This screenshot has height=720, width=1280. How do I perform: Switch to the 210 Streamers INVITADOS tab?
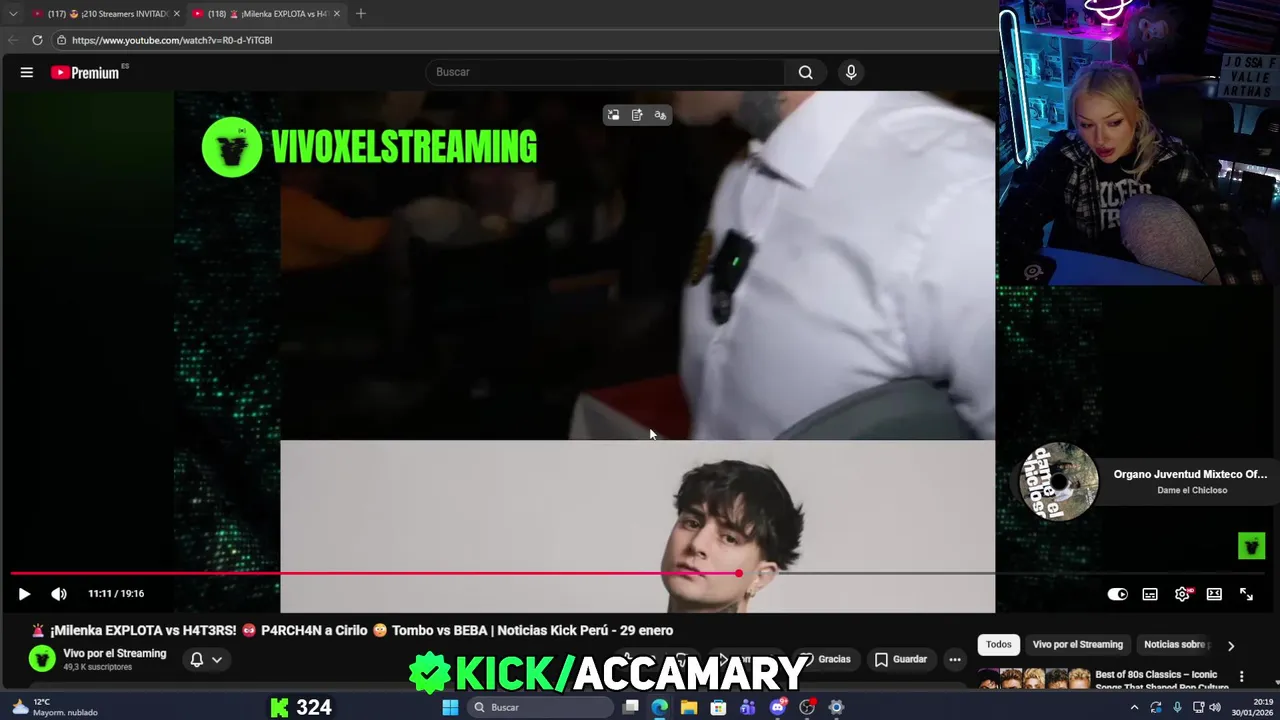click(105, 14)
